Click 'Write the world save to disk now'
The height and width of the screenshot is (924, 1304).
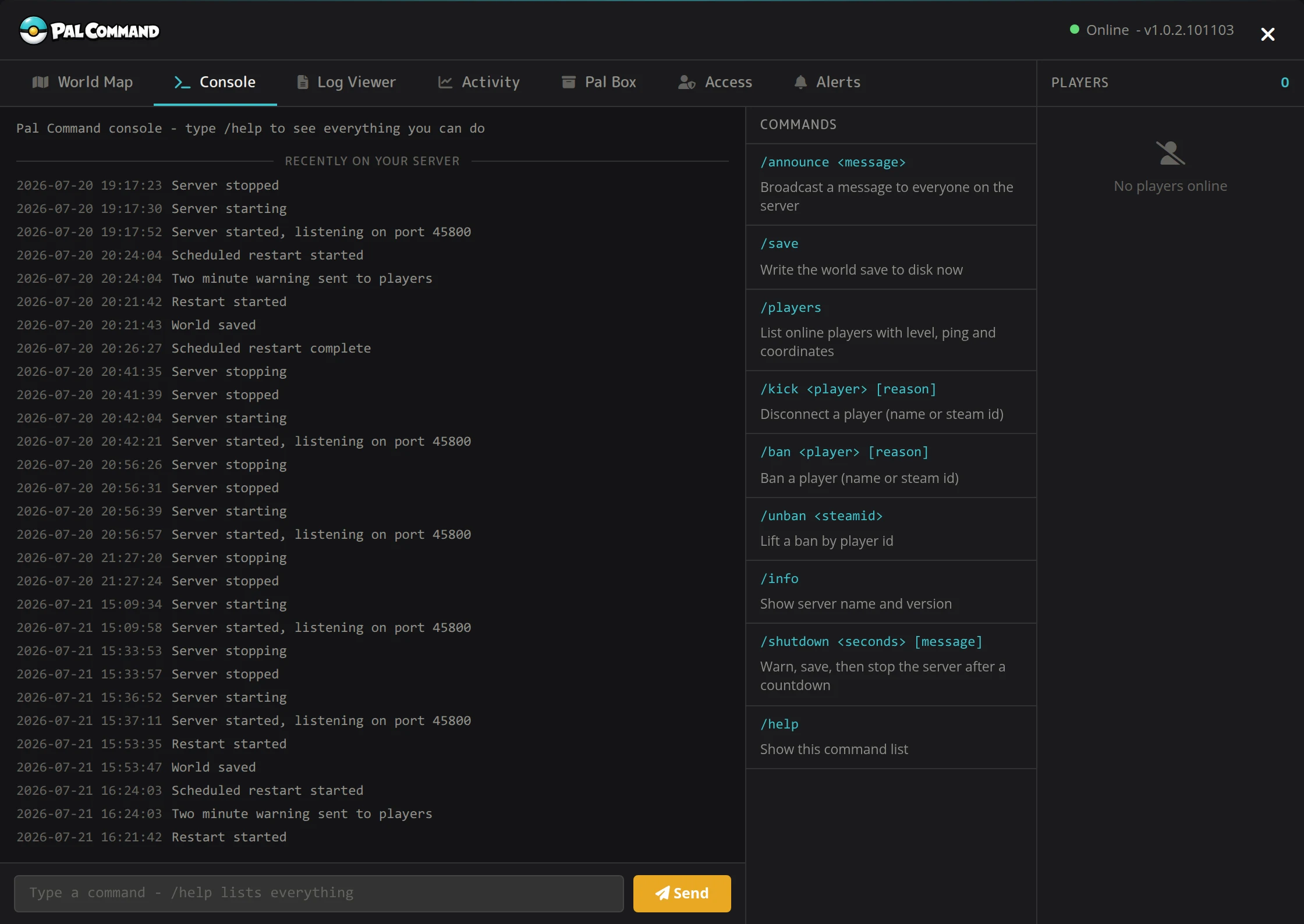[x=861, y=270]
